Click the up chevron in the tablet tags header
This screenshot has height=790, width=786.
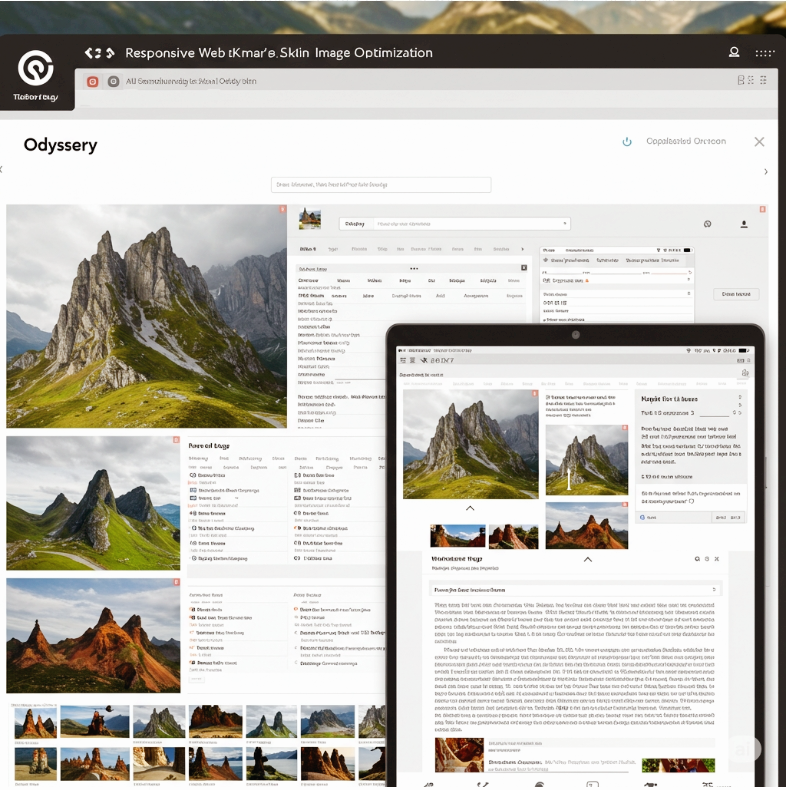pos(587,559)
